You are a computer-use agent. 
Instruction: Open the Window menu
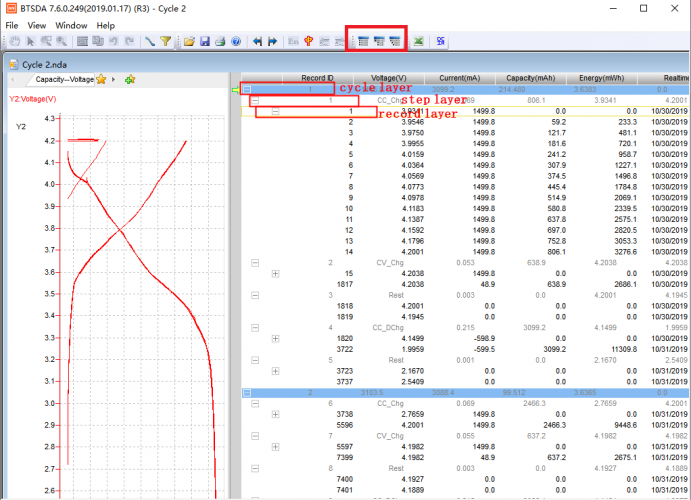tap(71, 26)
